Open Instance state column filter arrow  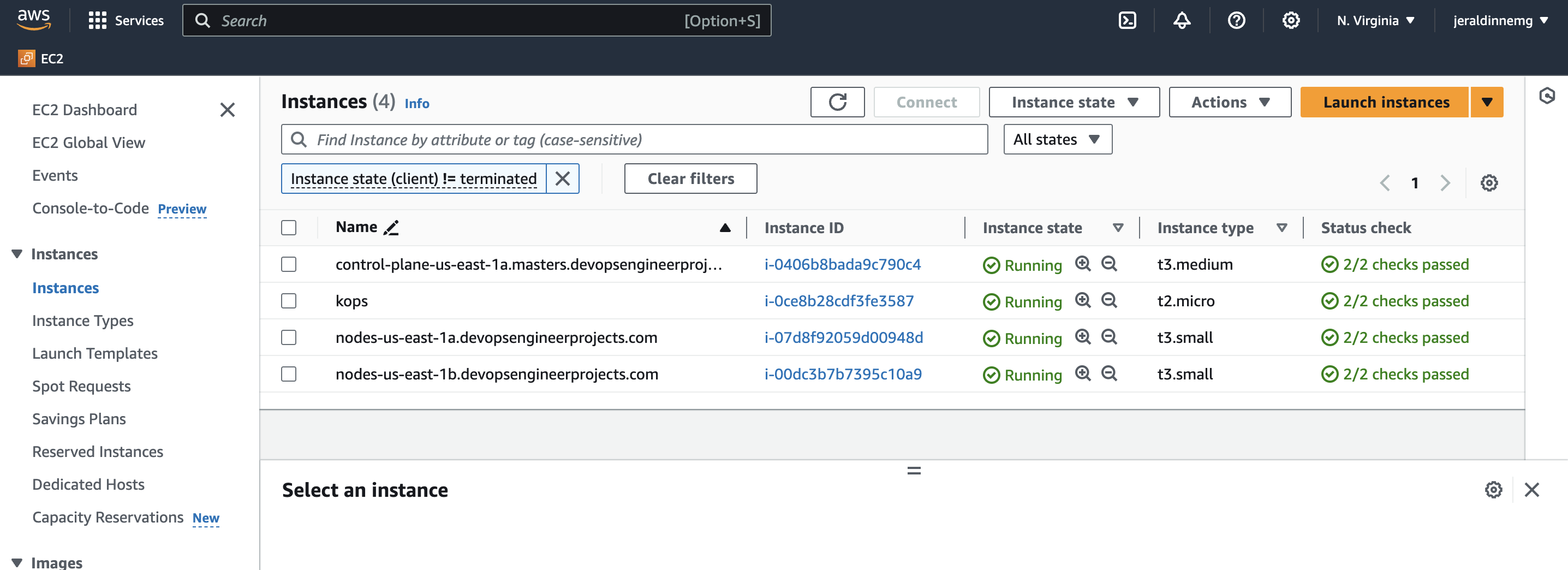1118,228
